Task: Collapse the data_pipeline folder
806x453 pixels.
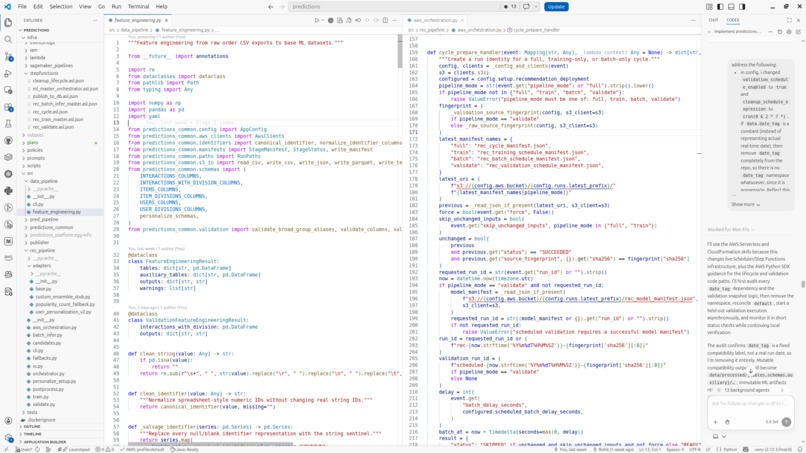Action: click(43, 181)
